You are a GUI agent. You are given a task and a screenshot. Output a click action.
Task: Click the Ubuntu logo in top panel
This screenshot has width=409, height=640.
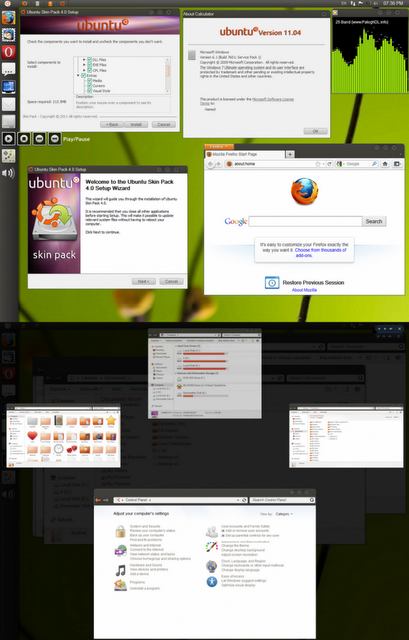pyautogui.click(x=8, y=3)
